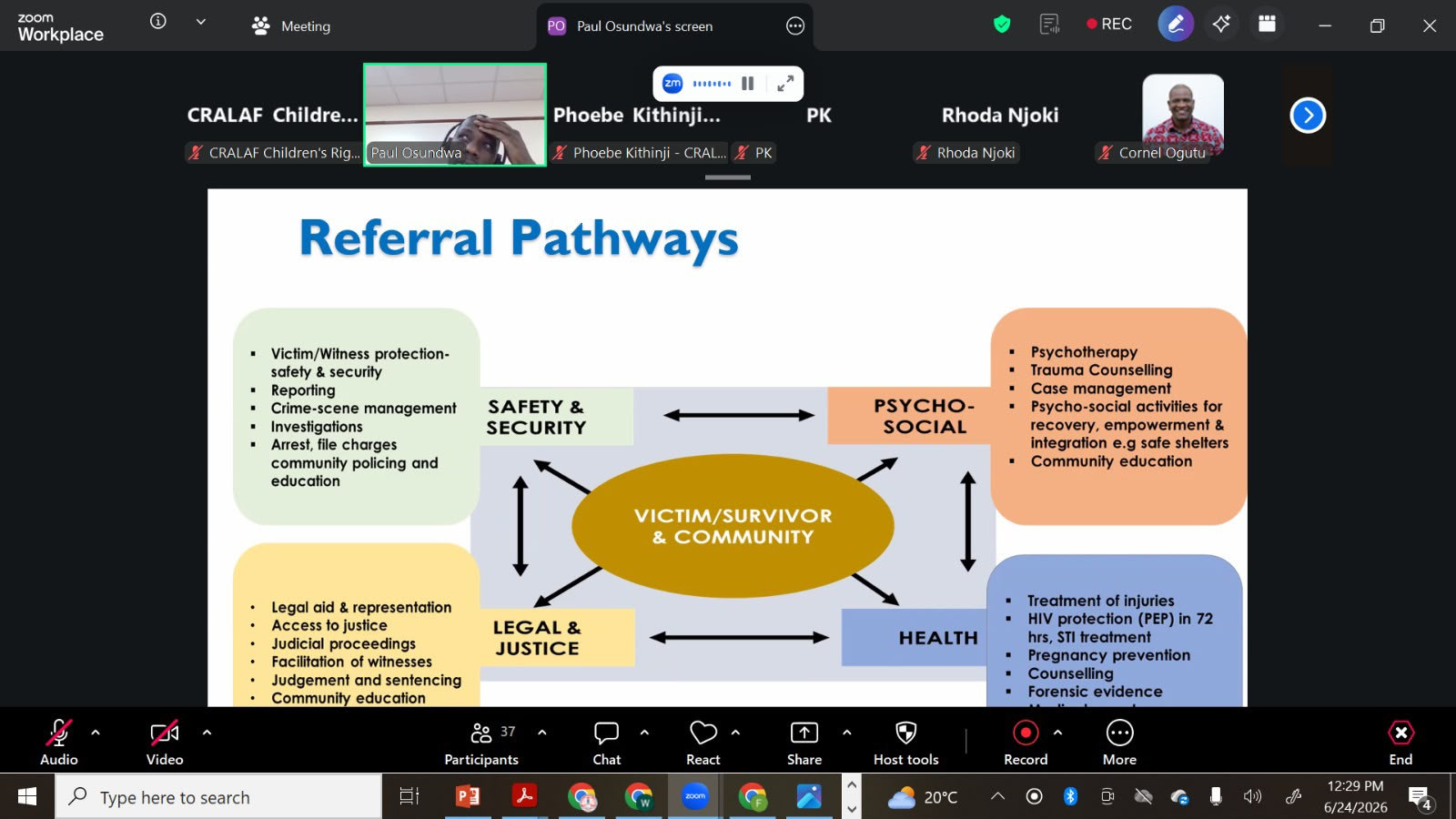Open the React heart menu
The image size is (1456, 819).
pos(703,743)
